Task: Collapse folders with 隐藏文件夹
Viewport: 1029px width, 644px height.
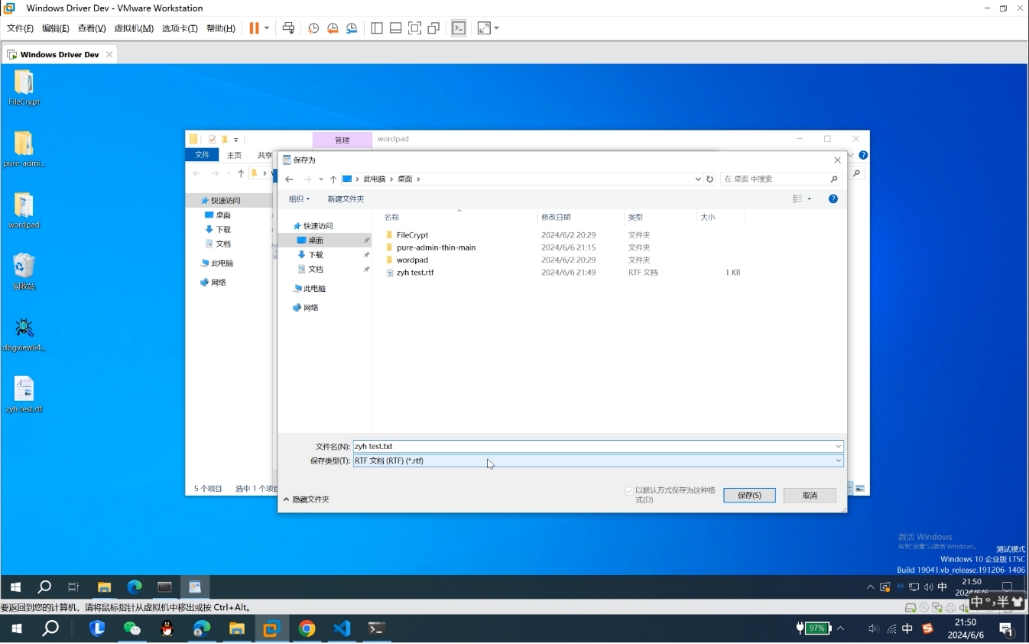Action: (306, 499)
